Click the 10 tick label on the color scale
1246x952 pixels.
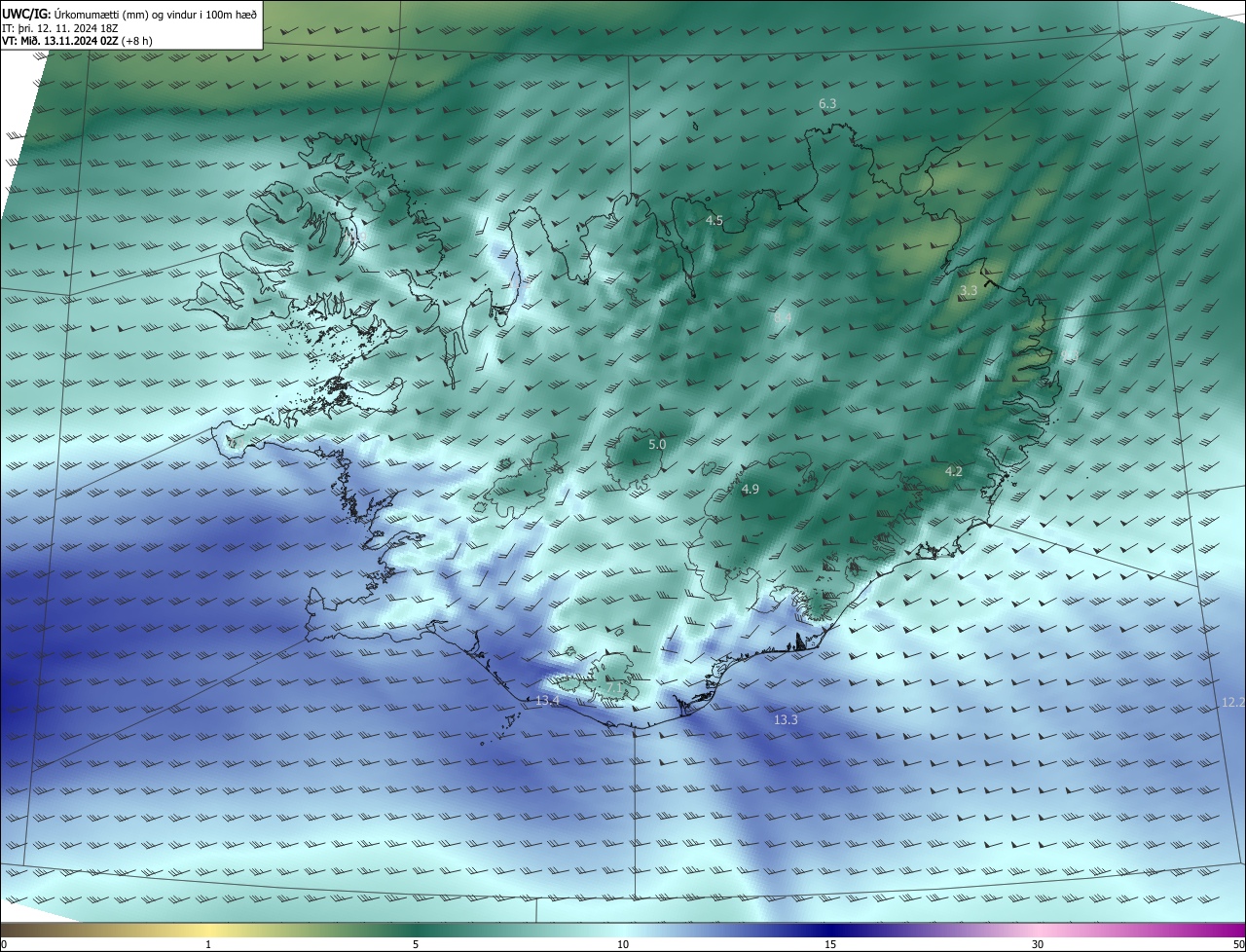623,944
